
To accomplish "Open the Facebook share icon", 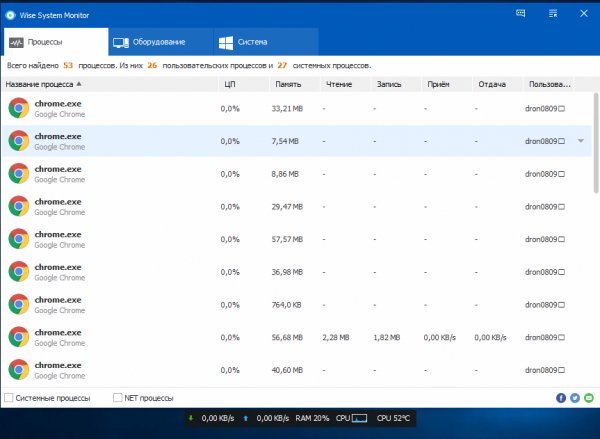I will click(561, 398).
